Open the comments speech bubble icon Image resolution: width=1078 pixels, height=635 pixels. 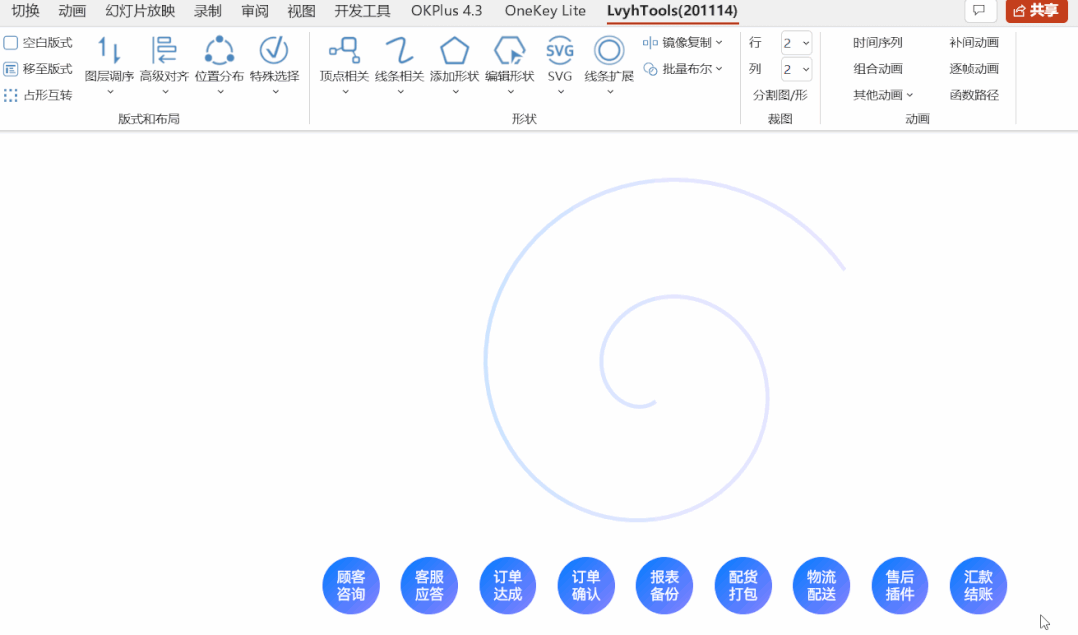tap(980, 10)
